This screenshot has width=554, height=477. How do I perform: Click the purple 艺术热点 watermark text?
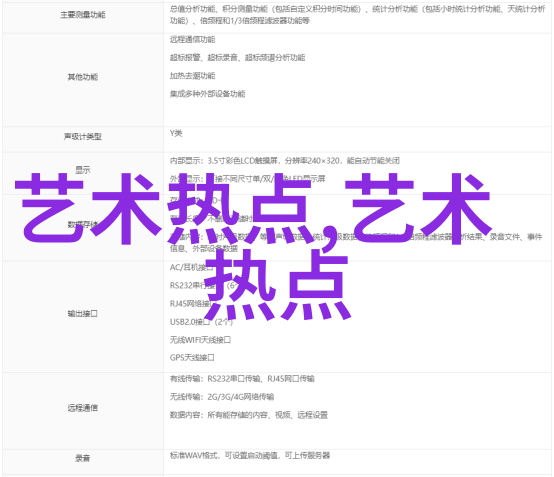coord(253,246)
